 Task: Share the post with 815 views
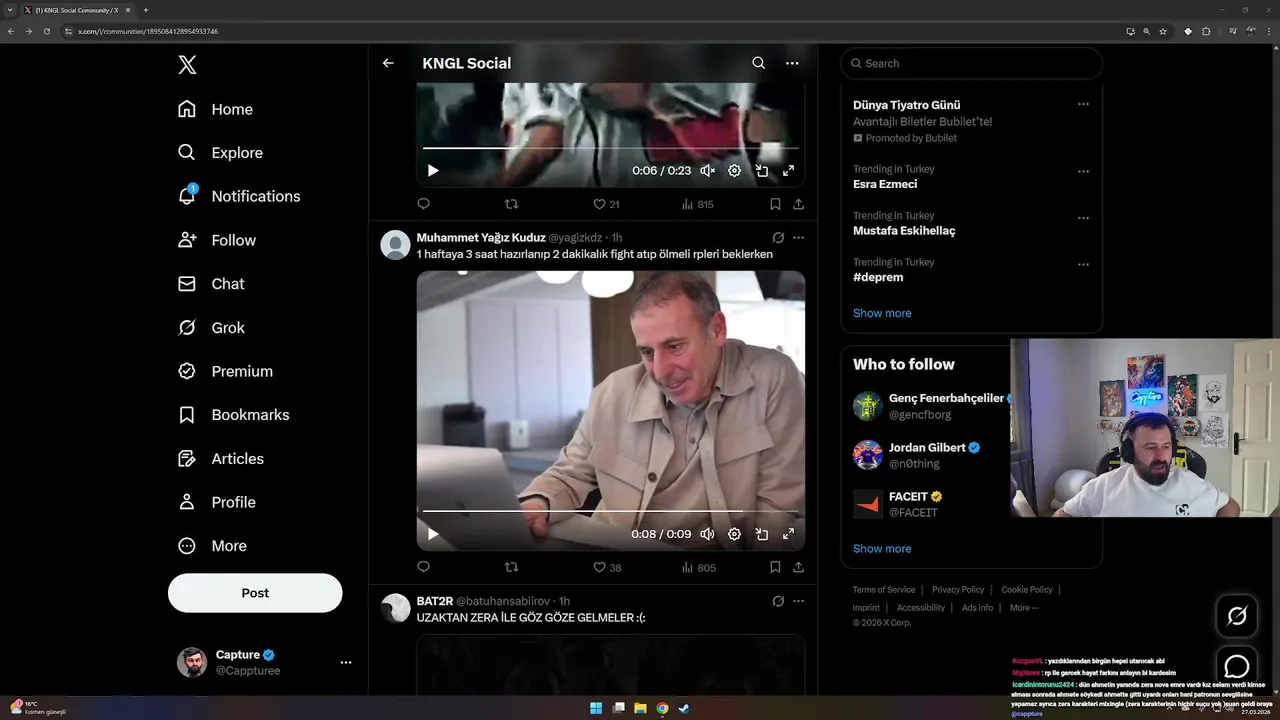tap(798, 204)
